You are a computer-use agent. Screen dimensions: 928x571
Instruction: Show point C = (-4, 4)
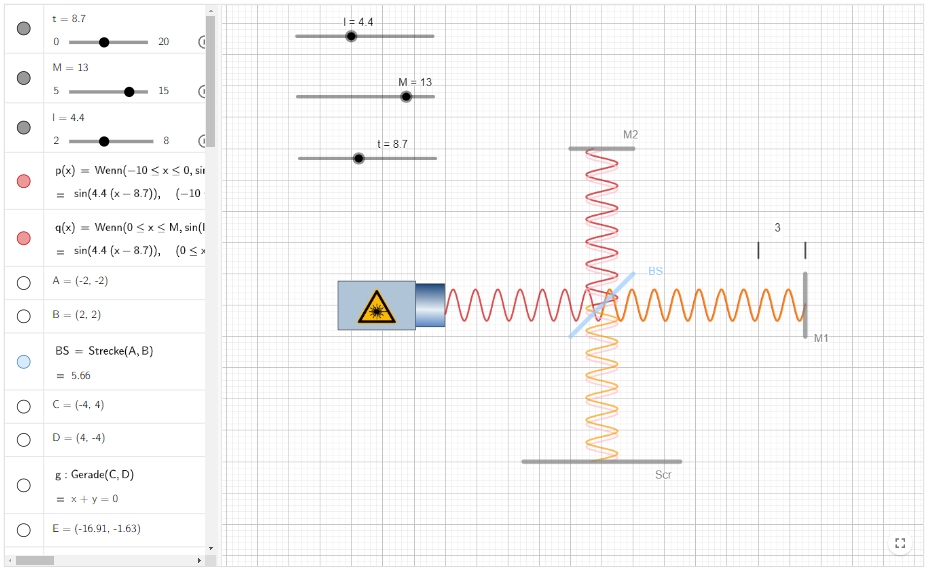(24, 407)
